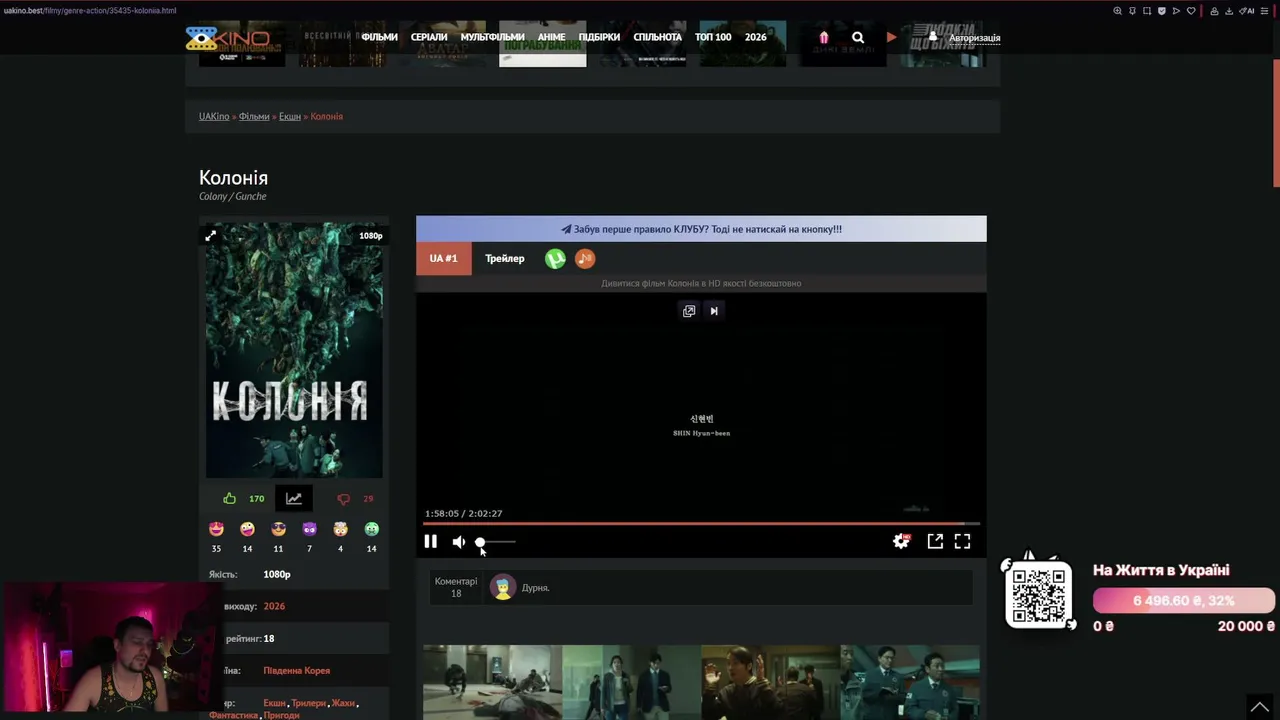Open the Південна Корея country link
The image size is (1280, 720).
tap(296, 670)
